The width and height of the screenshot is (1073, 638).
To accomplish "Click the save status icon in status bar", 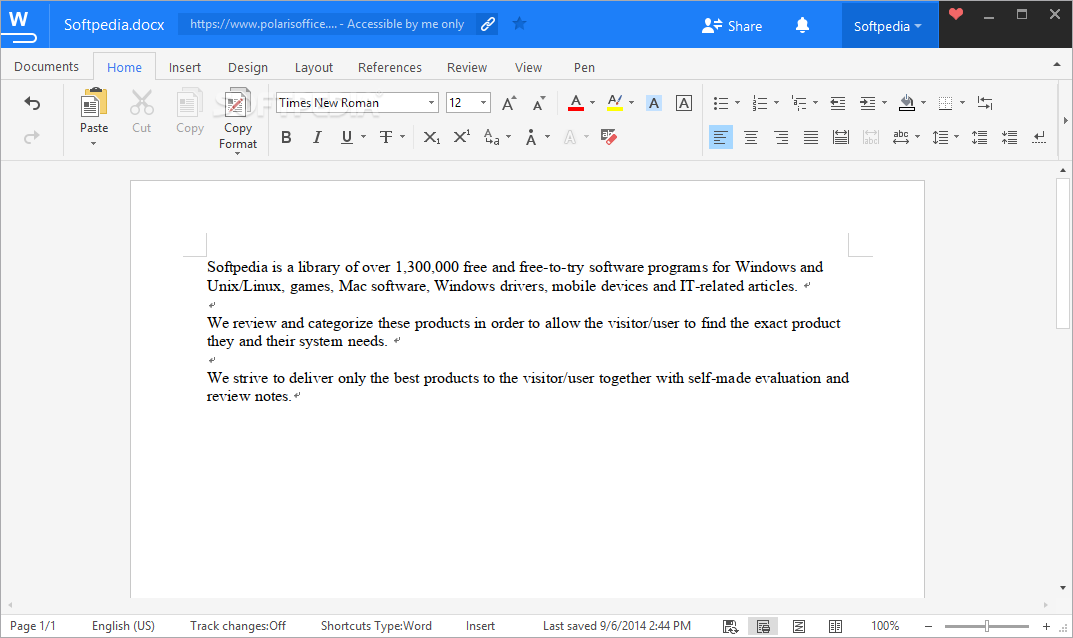I will click(x=730, y=626).
